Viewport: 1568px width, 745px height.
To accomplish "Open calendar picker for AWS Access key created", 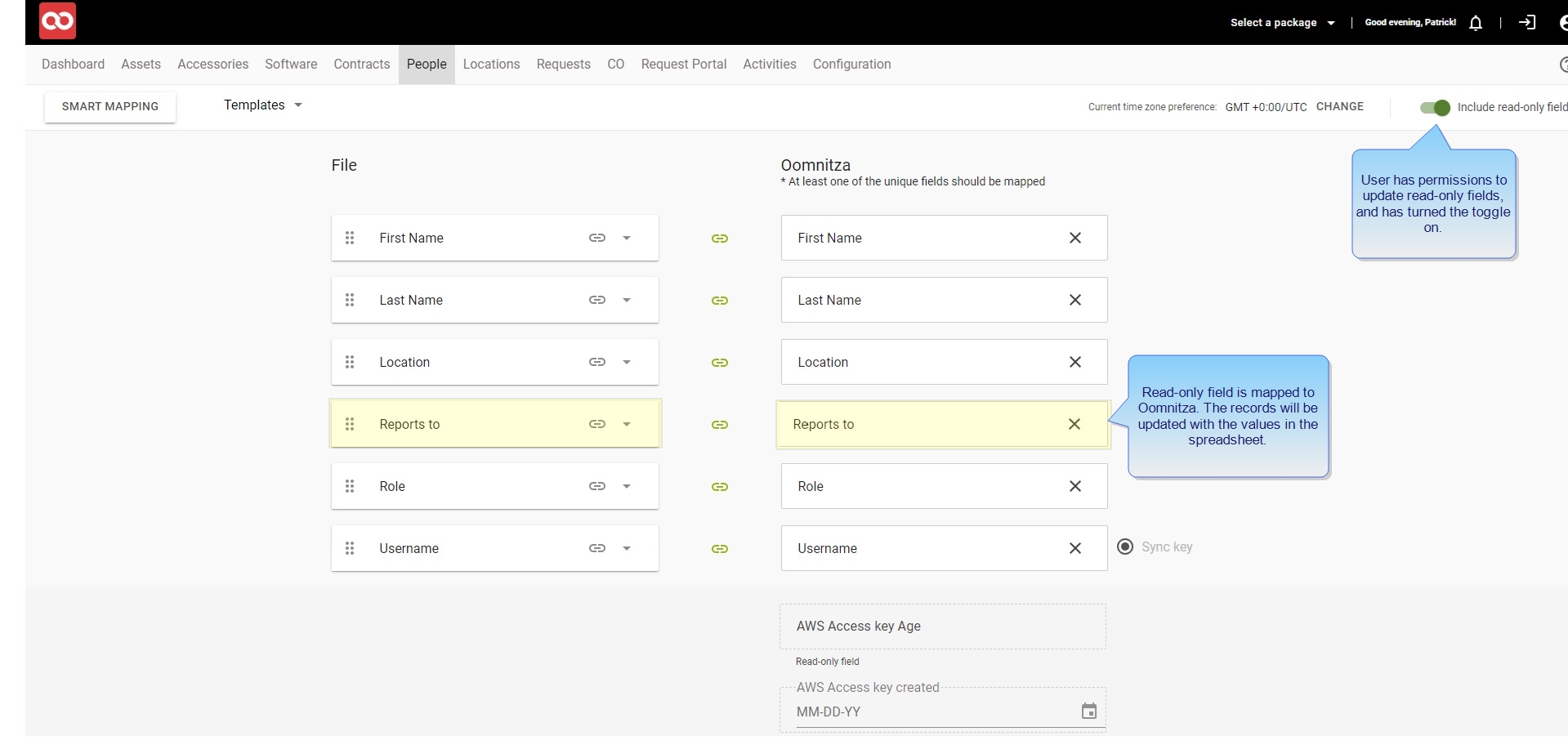I will coord(1088,711).
